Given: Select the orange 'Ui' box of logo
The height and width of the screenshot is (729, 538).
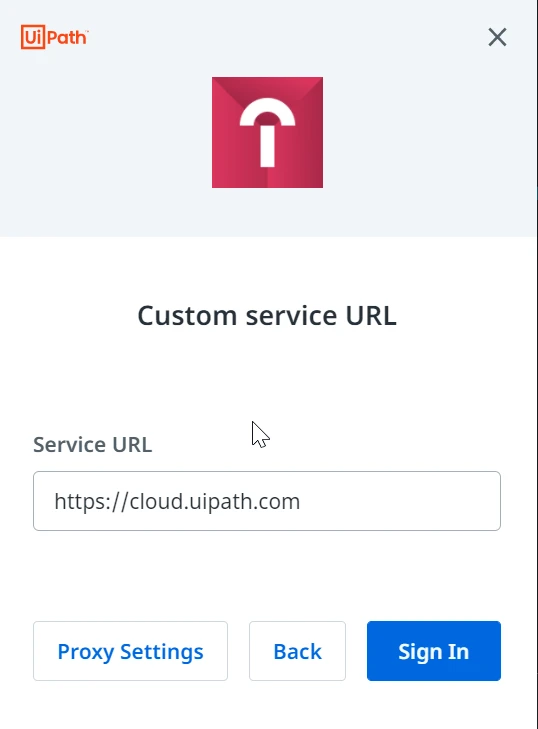Looking at the screenshot, I should (x=33, y=37).
